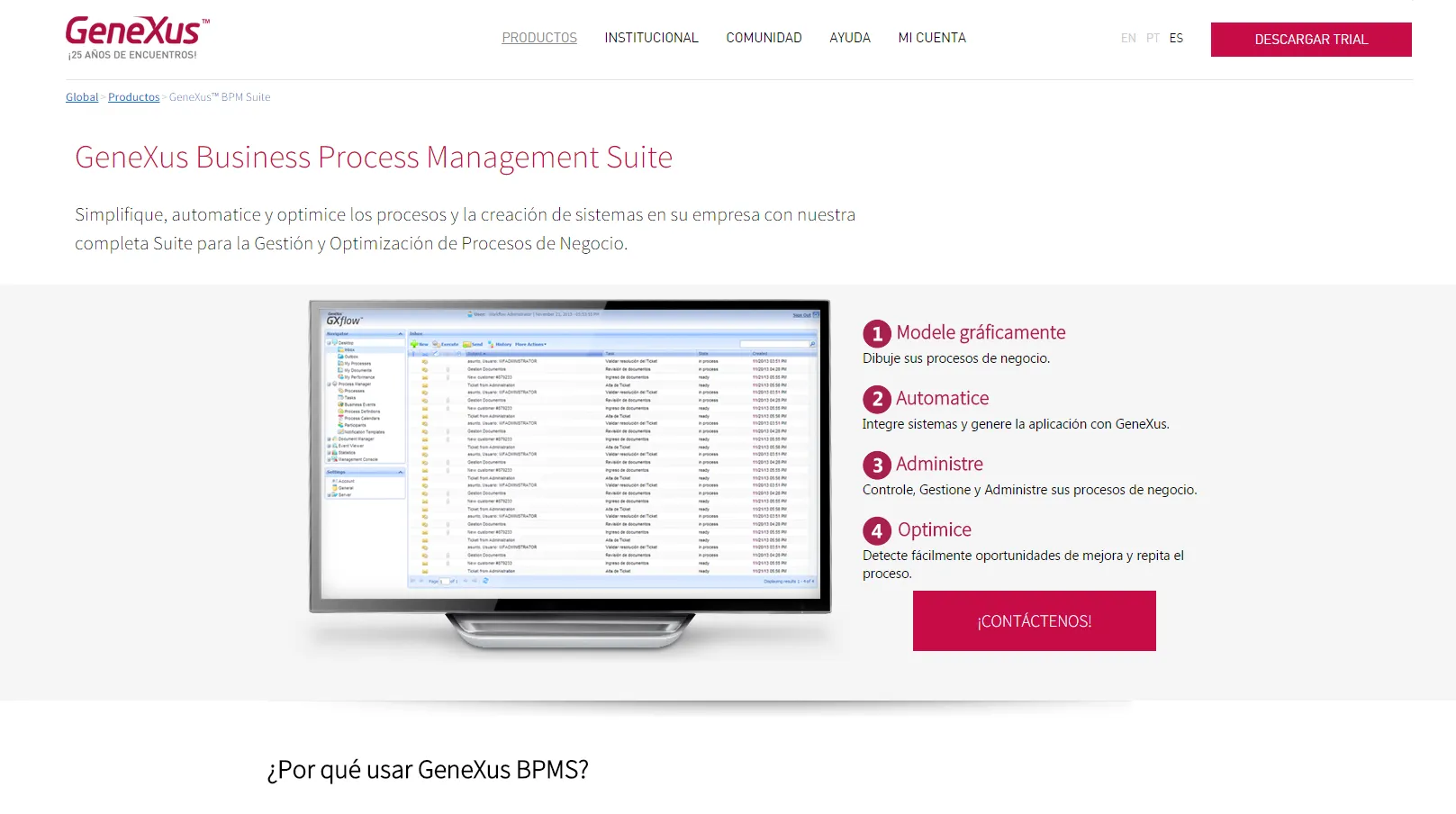Image resolution: width=1456 pixels, height=814 pixels.
Task: Select the ES language option
Action: [x=1176, y=39]
